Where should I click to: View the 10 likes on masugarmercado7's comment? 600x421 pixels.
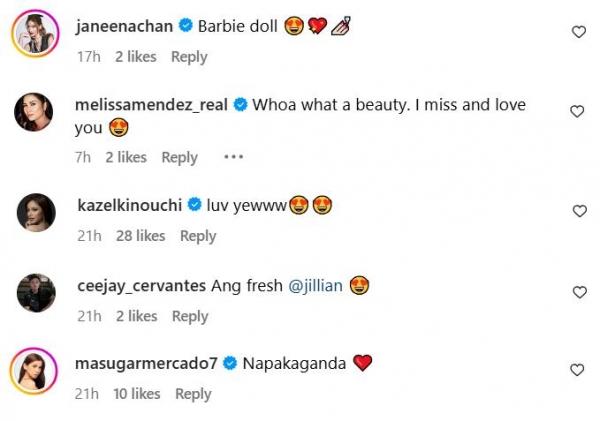[138, 394]
